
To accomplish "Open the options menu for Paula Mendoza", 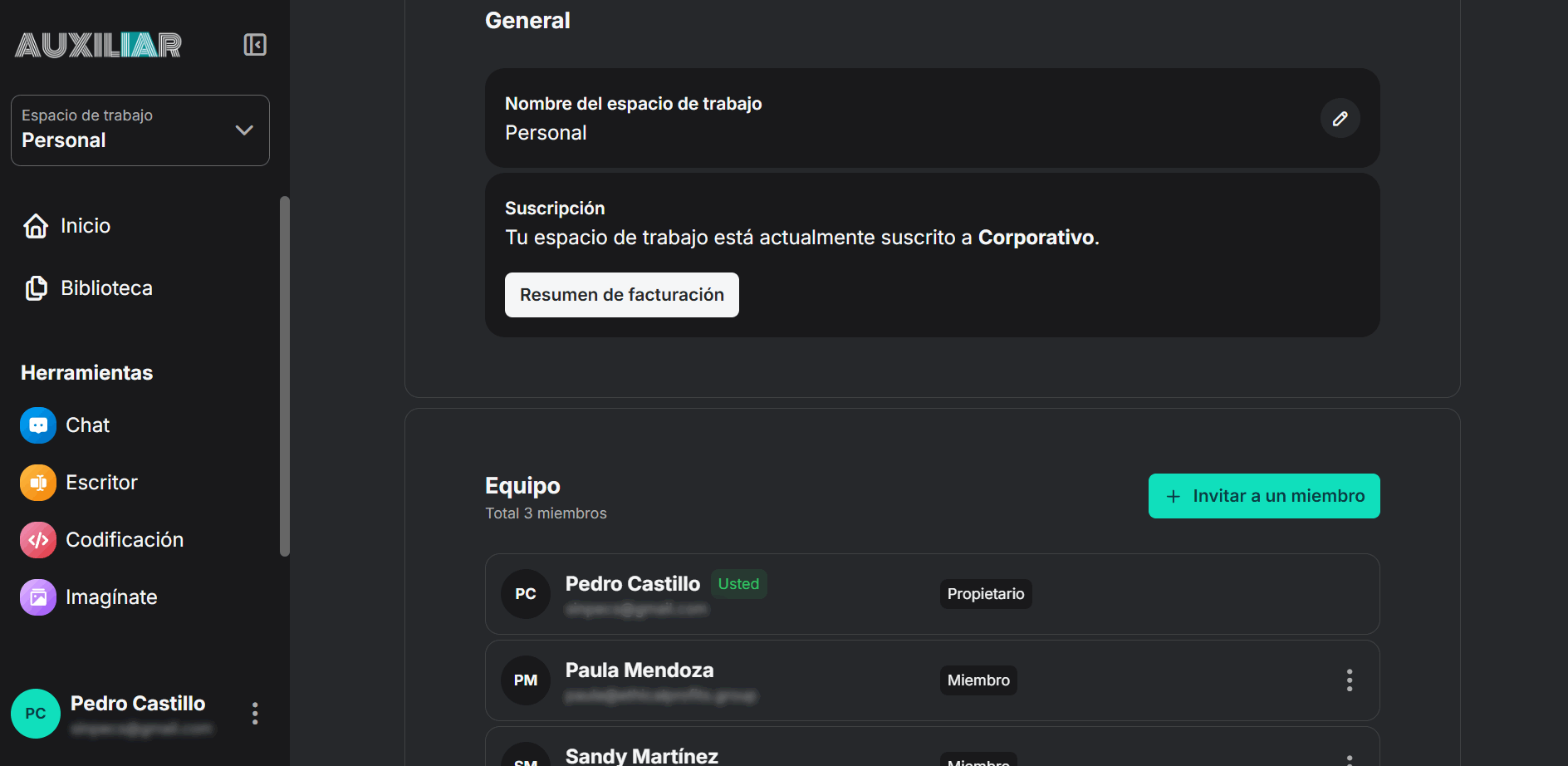I will (x=1350, y=680).
